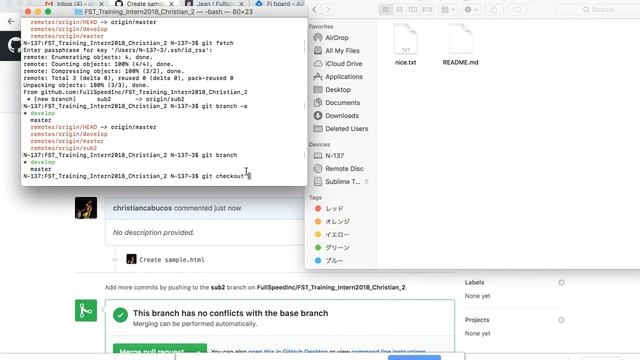Switch Finder to list view

coord(399,9)
